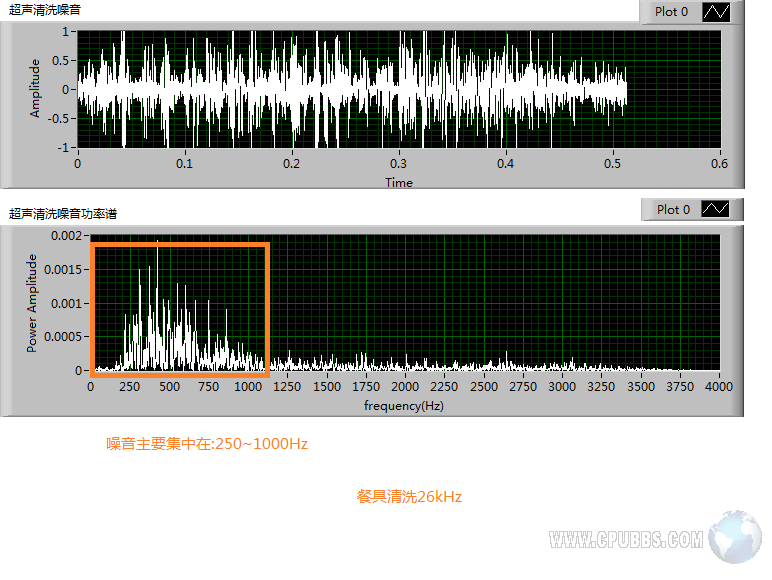This screenshot has width=772, height=580.
Task: Click the time axis maximum value 0.6
Action: coord(719,163)
